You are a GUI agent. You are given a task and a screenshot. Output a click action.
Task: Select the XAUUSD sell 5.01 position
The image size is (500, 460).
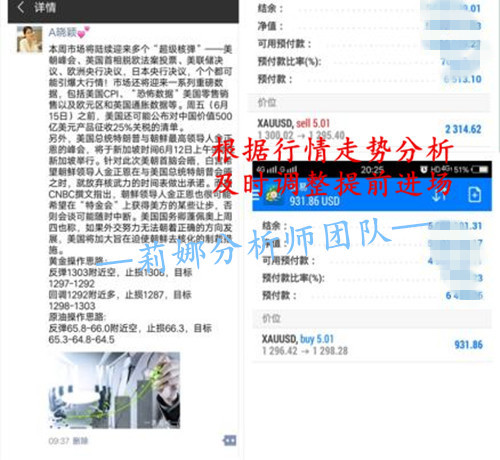(369, 129)
